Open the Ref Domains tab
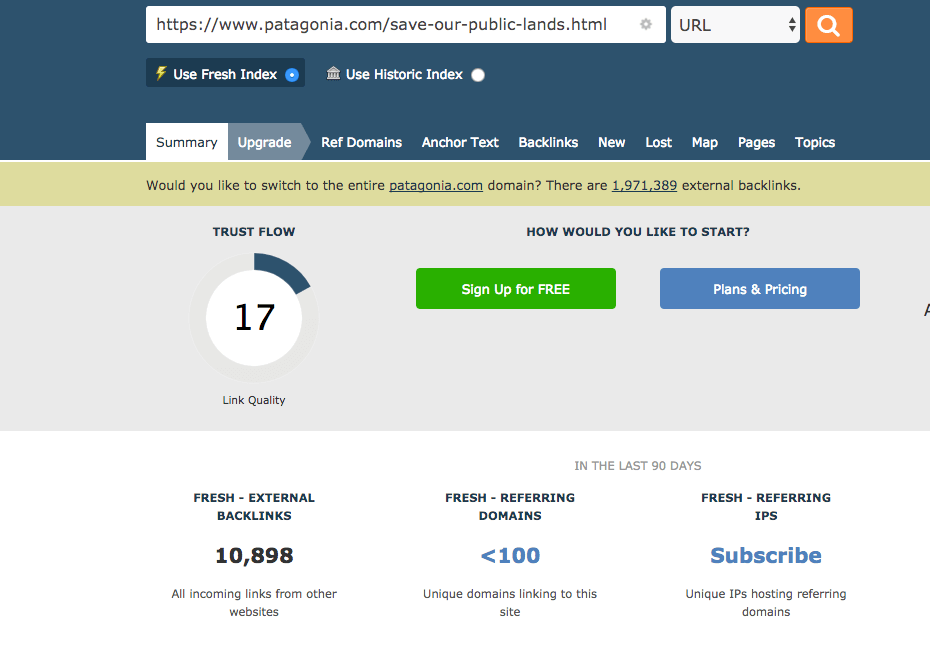The width and height of the screenshot is (930, 653). [361, 142]
